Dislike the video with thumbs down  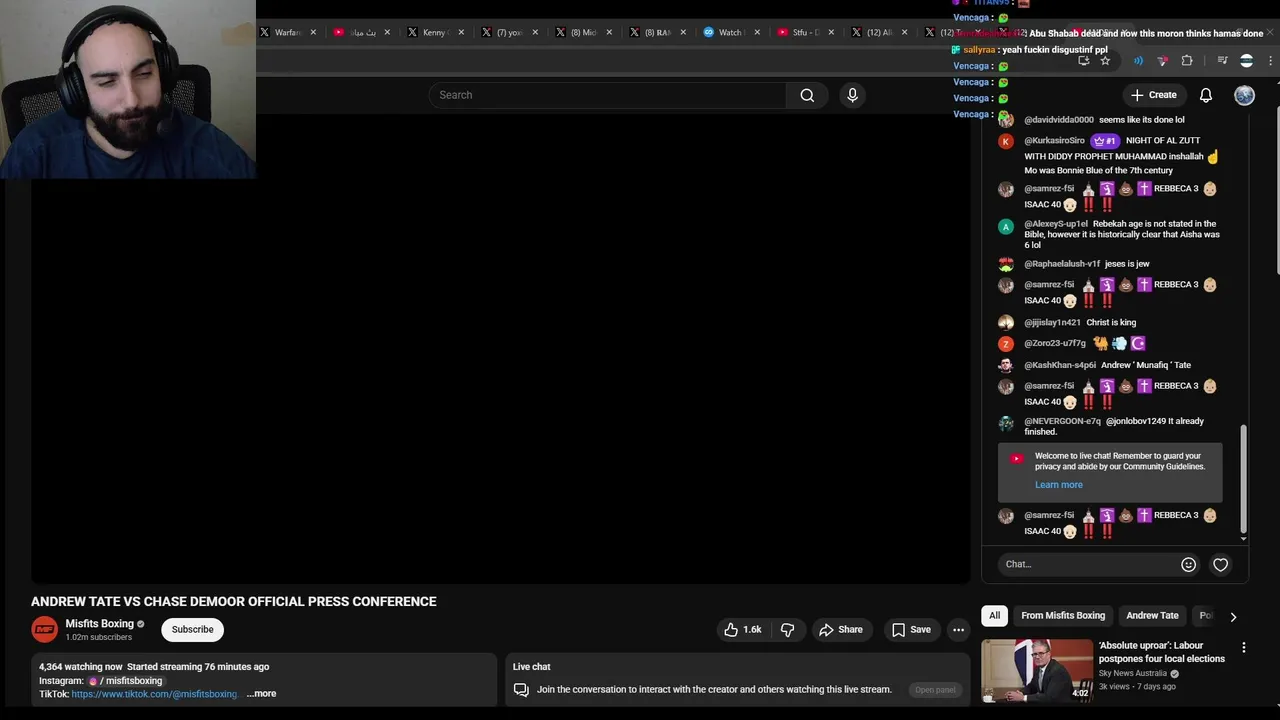coord(787,629)
